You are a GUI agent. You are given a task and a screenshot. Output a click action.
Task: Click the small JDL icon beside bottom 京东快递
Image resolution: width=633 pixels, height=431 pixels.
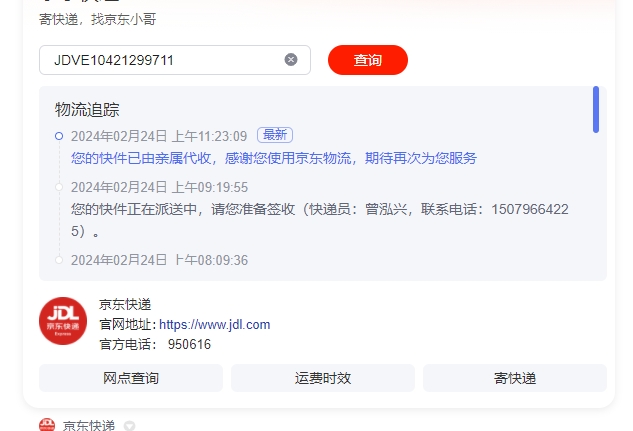pos(47,425)
